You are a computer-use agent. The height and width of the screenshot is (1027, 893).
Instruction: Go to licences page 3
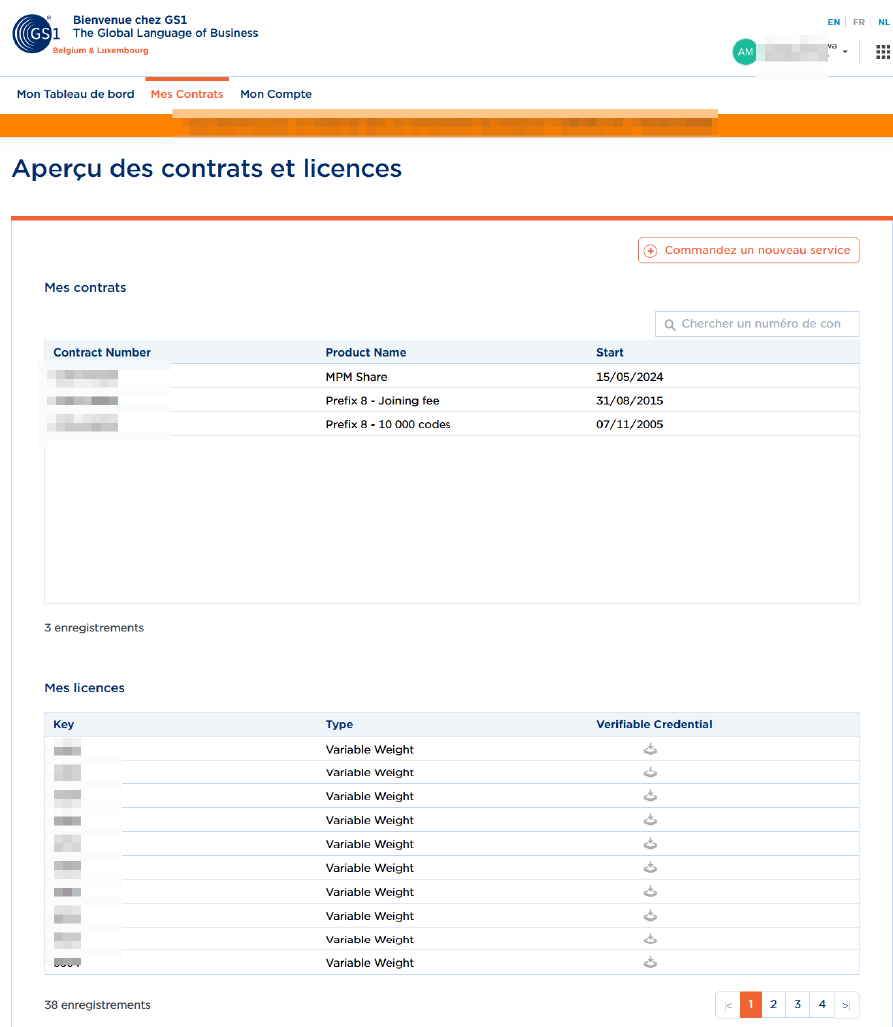(797, 1005)
